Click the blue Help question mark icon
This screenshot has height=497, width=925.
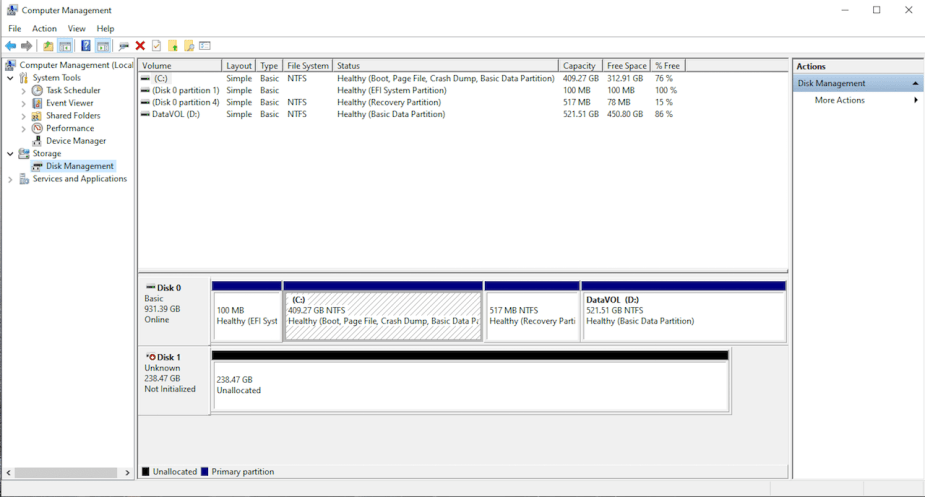(85, 46)
